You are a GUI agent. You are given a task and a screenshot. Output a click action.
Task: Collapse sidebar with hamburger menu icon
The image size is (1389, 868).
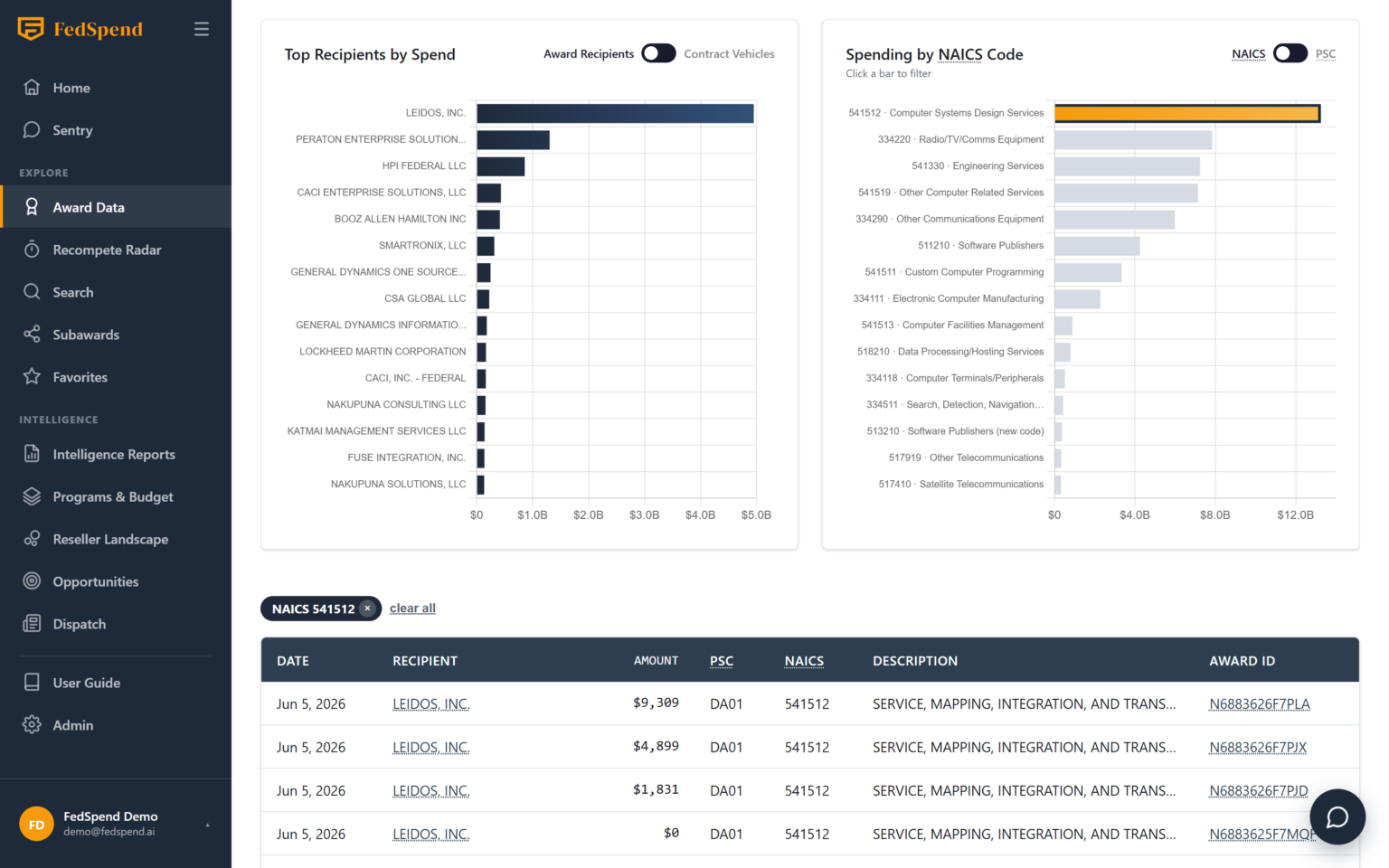tap(202, 29)
